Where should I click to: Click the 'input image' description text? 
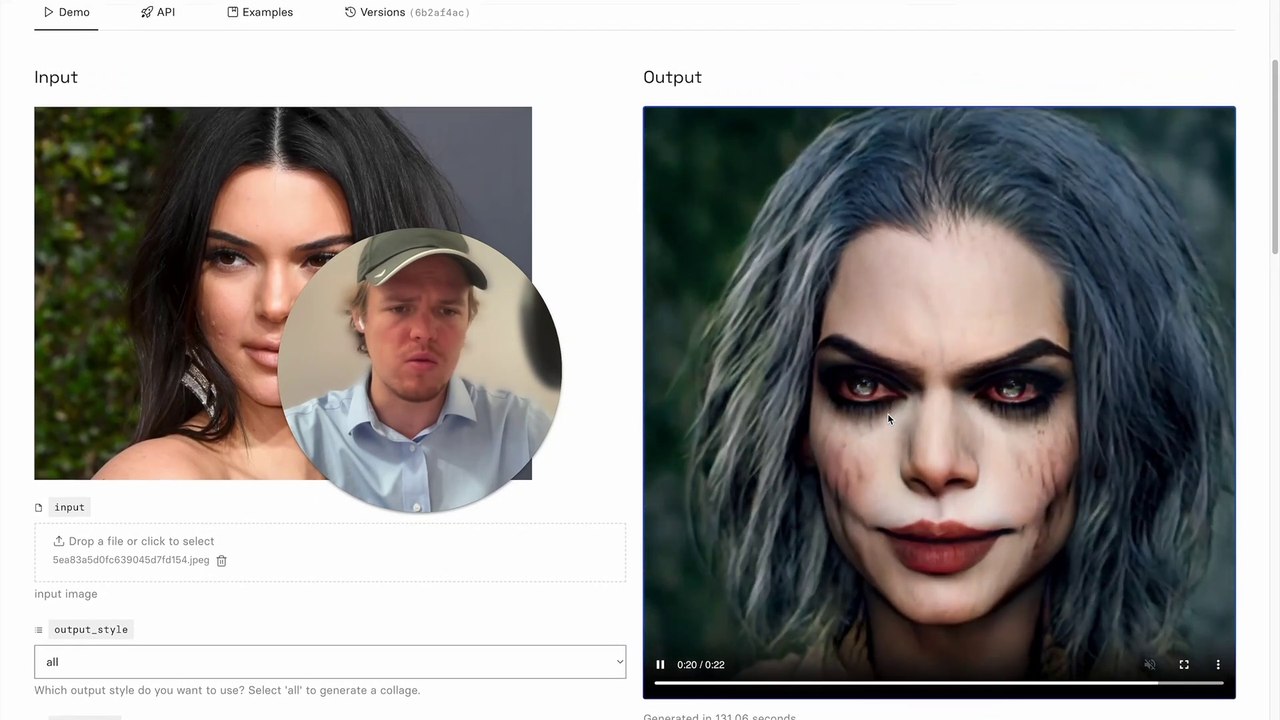[66, 594]
